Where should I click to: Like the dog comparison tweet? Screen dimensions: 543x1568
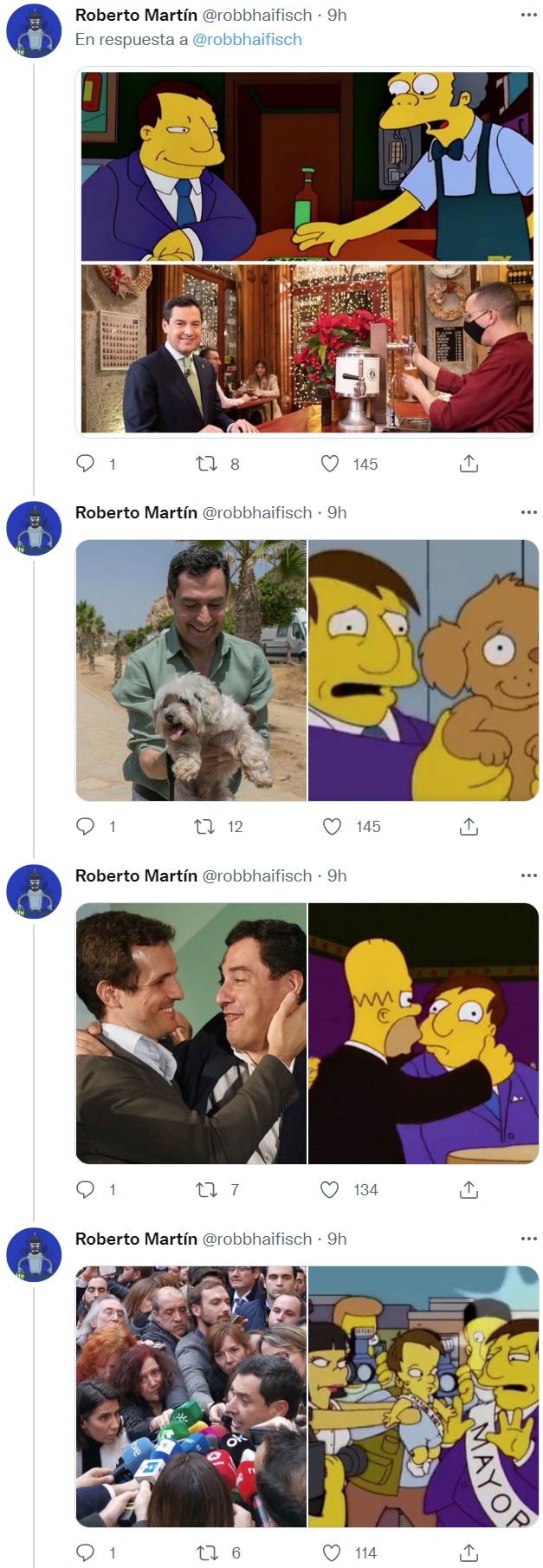[x=329, y=826]
